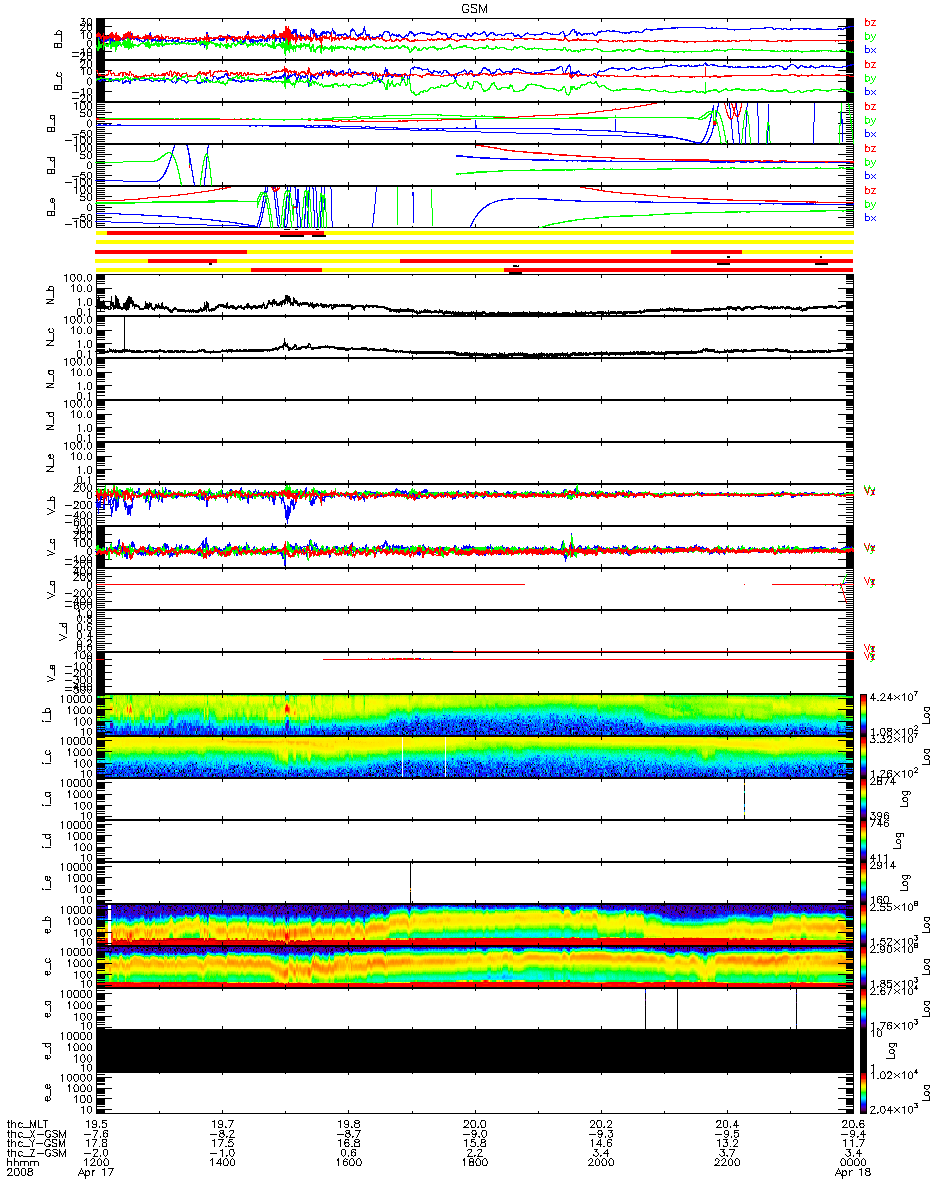This screenshot has height=1200, width=930.
Task: Click the 2200 time tick label
Action: pyautogui.click(x=726, y=1162)
